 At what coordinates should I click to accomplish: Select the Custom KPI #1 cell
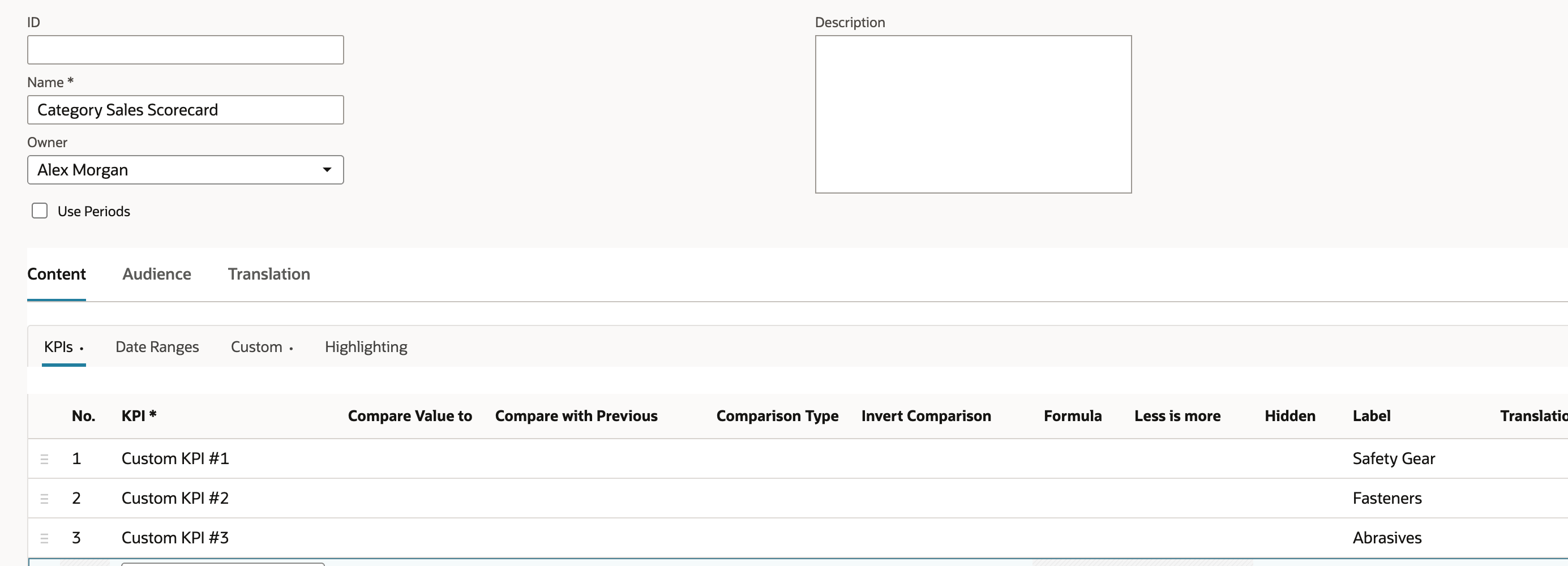pos(175,459)
